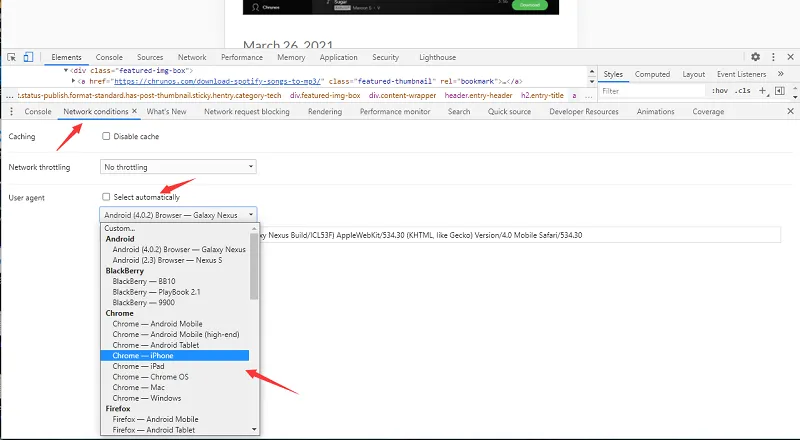
Task: Choose Android (4.0.2) Browser — Galaxy Nexus option
Action: coord(175,250)
